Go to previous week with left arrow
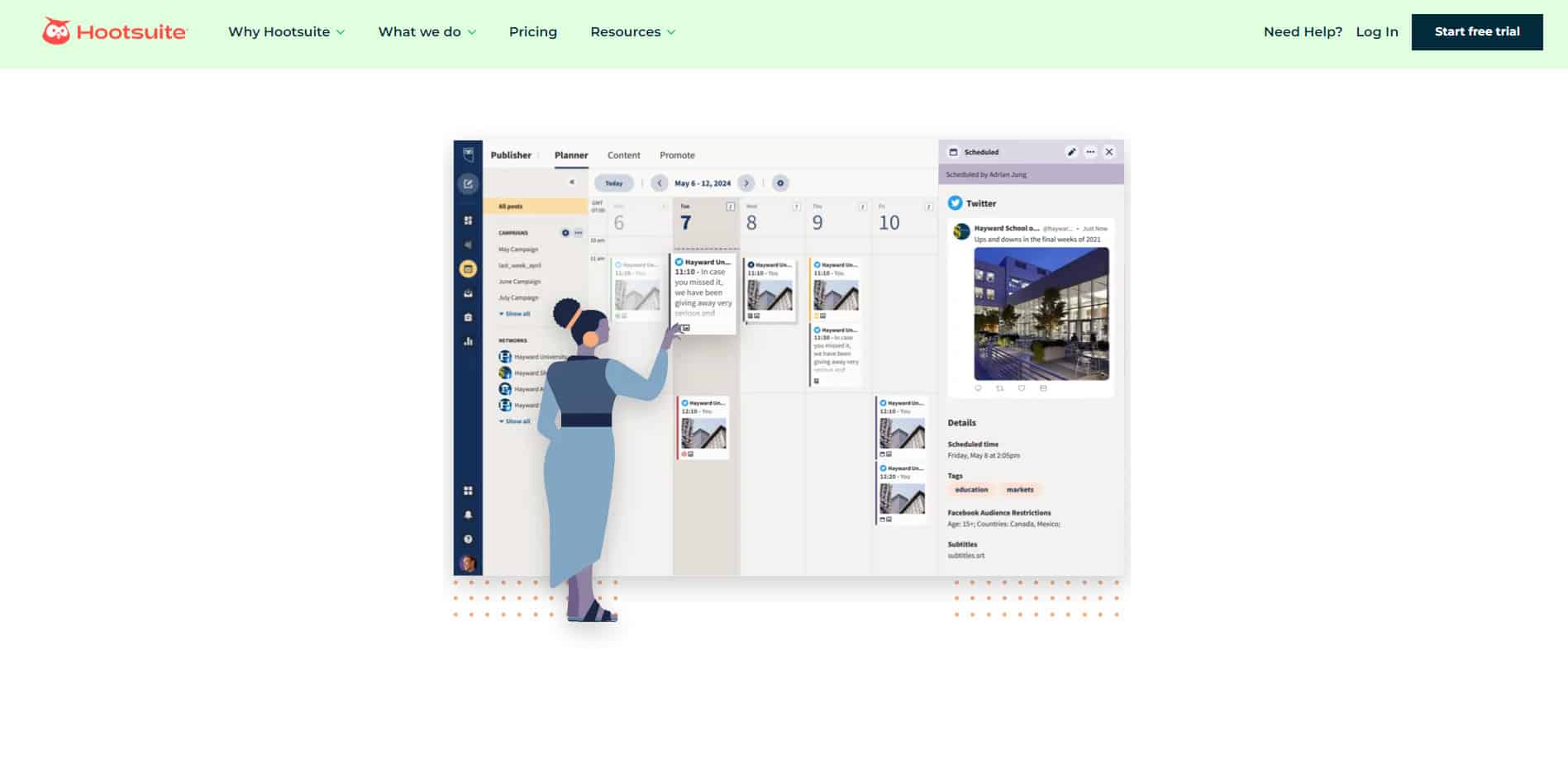The width and height of the screenshot is (1568, 760). [x=659, y=183]
